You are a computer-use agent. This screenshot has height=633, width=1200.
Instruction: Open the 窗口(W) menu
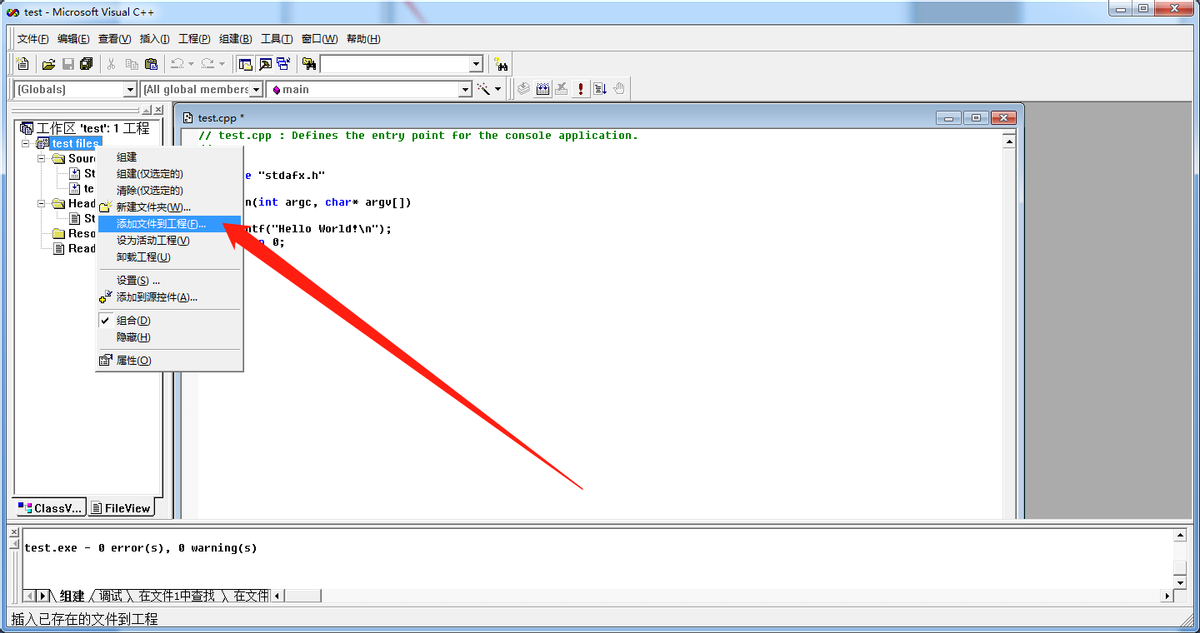point(319,39)
